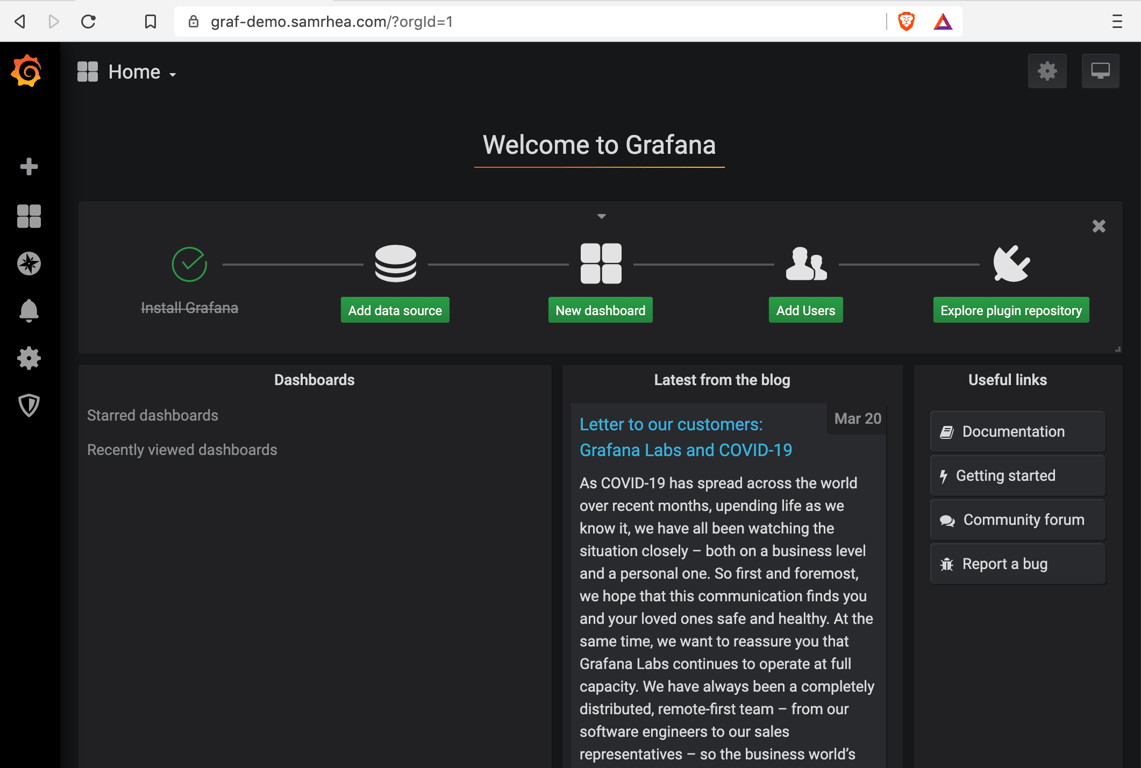Screen dimensions: 1141x768
Task: Click the Grafana logo in sidebar
Action: (x=27, y=71)
